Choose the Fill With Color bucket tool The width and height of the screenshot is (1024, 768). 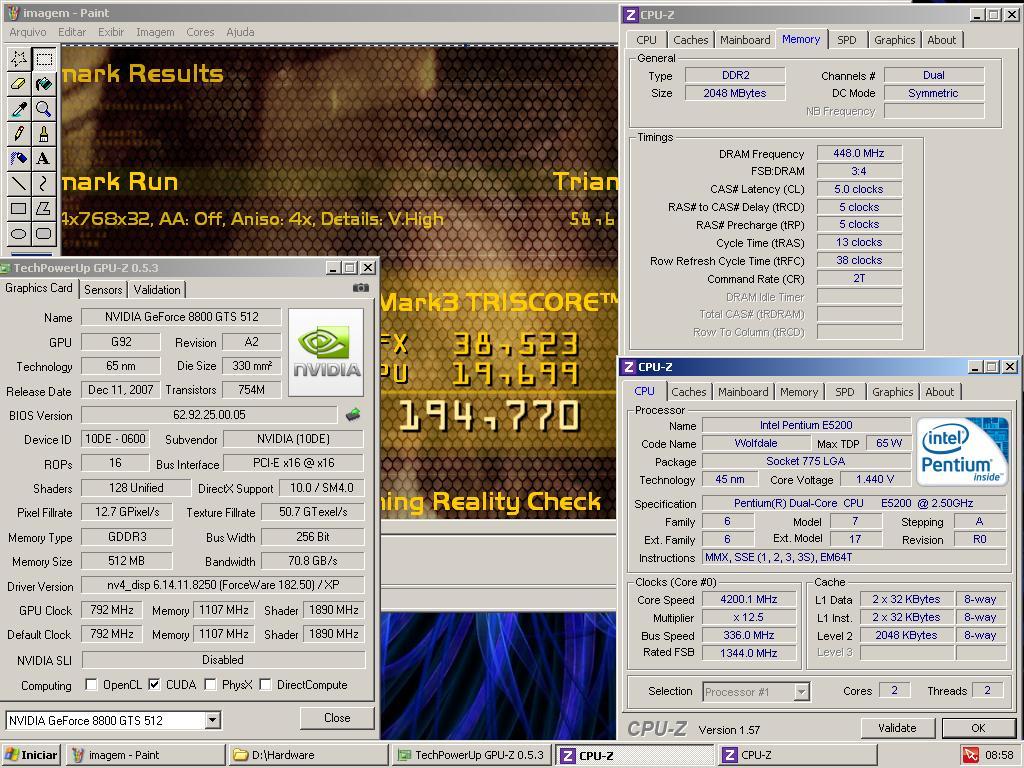[44, 84]
